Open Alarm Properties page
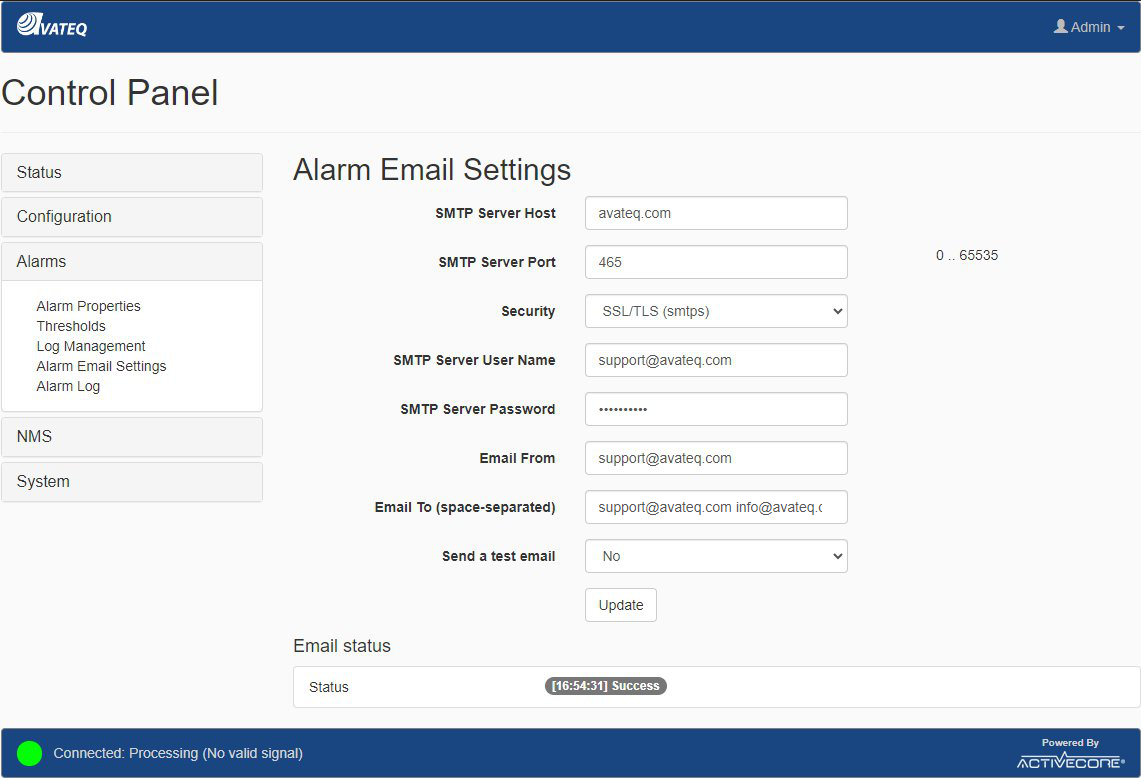1141x778 pixels. pos(88,306)
